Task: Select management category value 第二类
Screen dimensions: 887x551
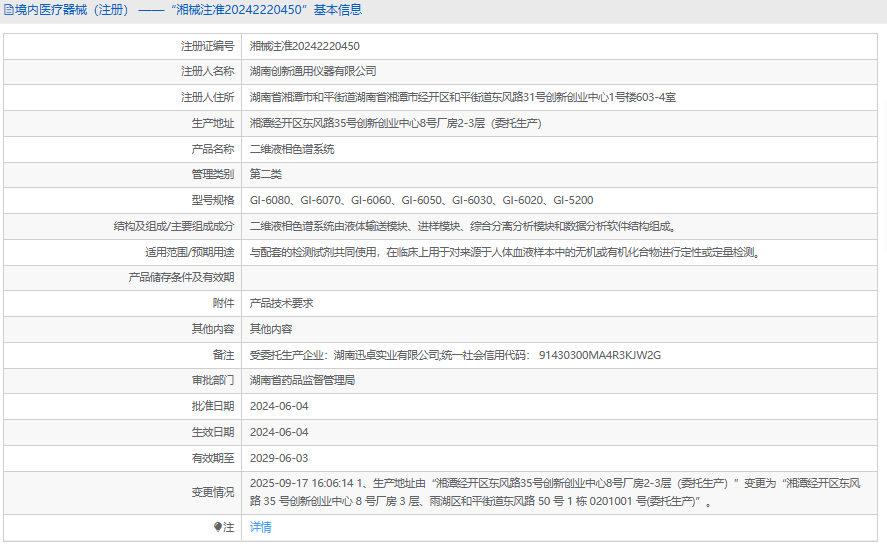Action: 266,174
